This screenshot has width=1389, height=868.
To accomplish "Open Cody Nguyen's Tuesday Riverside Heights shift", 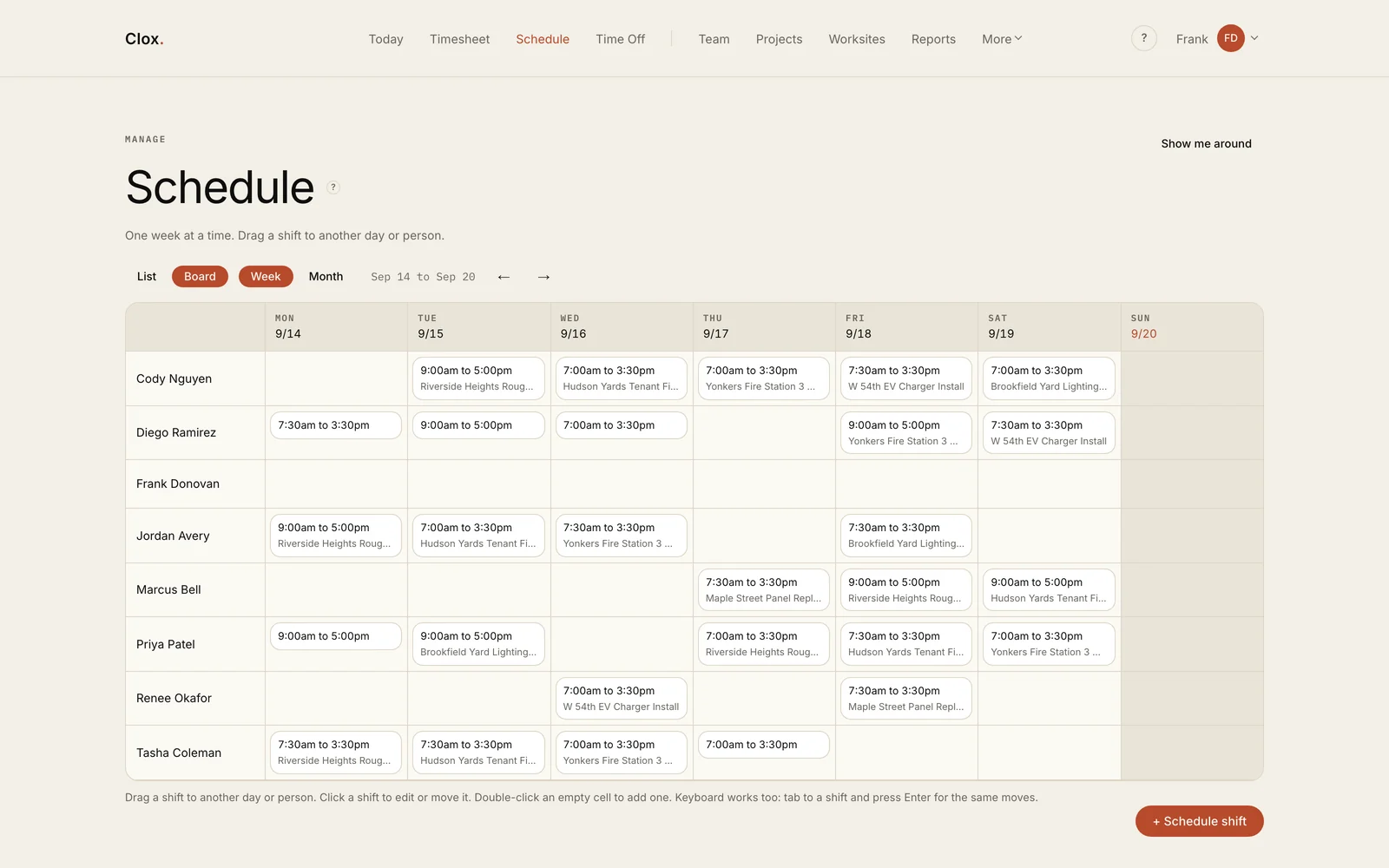I will coord(478,378).
